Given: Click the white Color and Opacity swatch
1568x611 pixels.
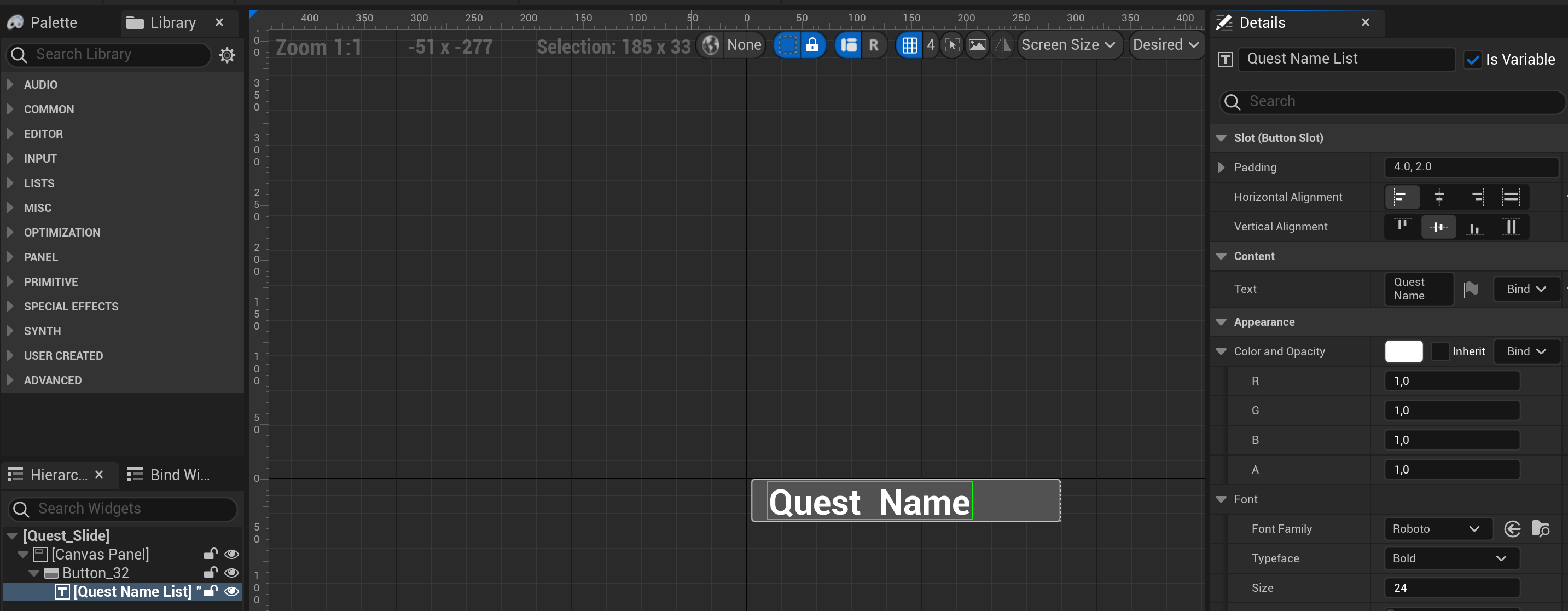Looking at the screenshot, I should point(1404,351).
